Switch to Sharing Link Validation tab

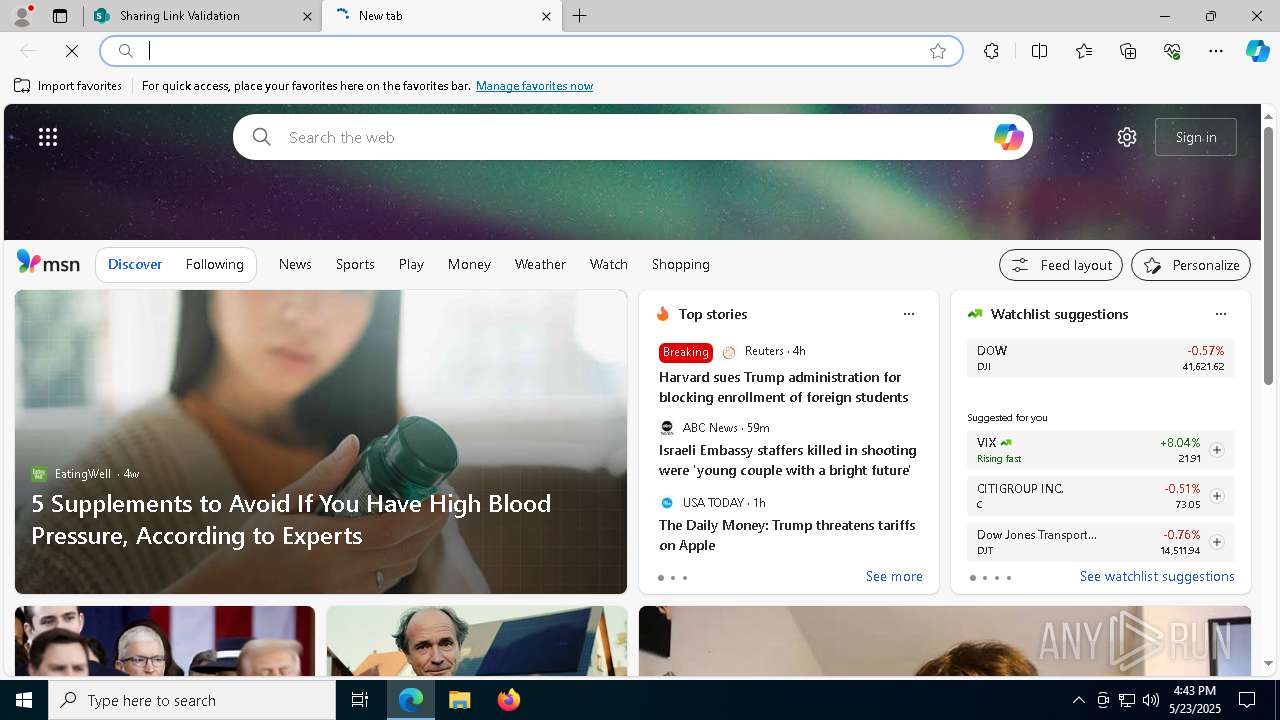click(203, 16)
